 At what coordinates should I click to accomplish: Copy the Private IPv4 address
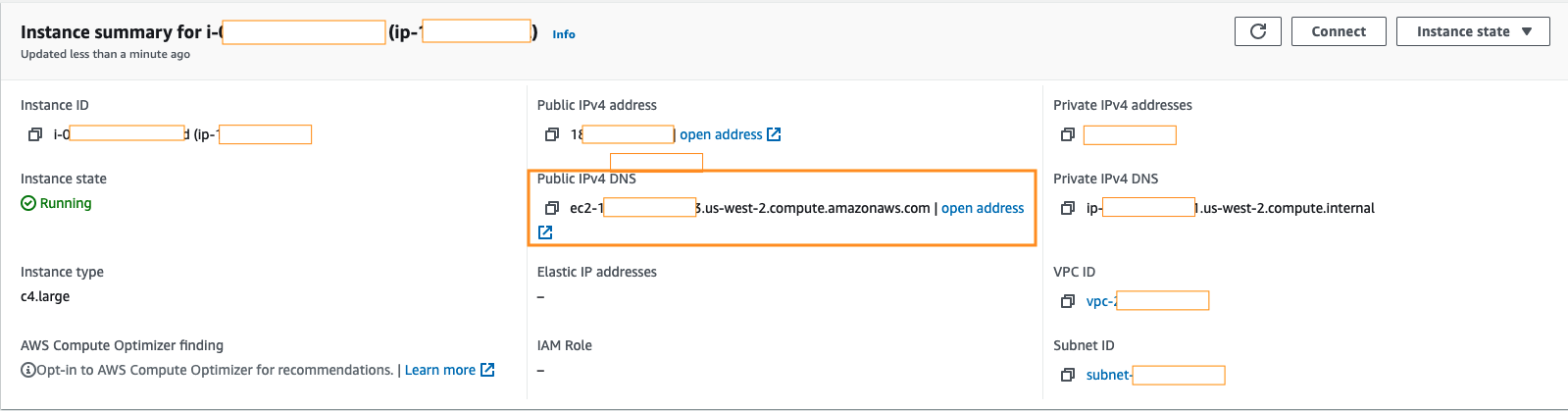coord(1068,134)
